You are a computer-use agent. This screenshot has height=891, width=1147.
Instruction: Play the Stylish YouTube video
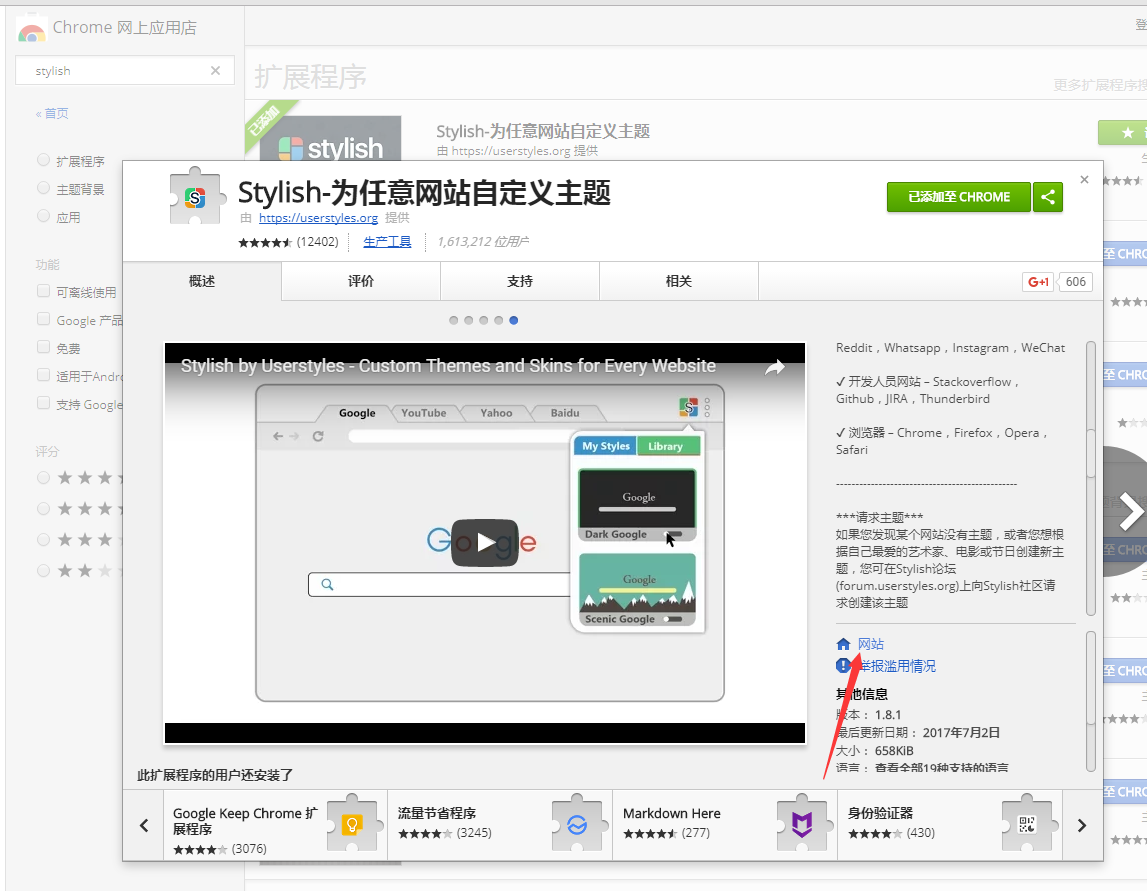pyautogui.click(x=484, y=543)
